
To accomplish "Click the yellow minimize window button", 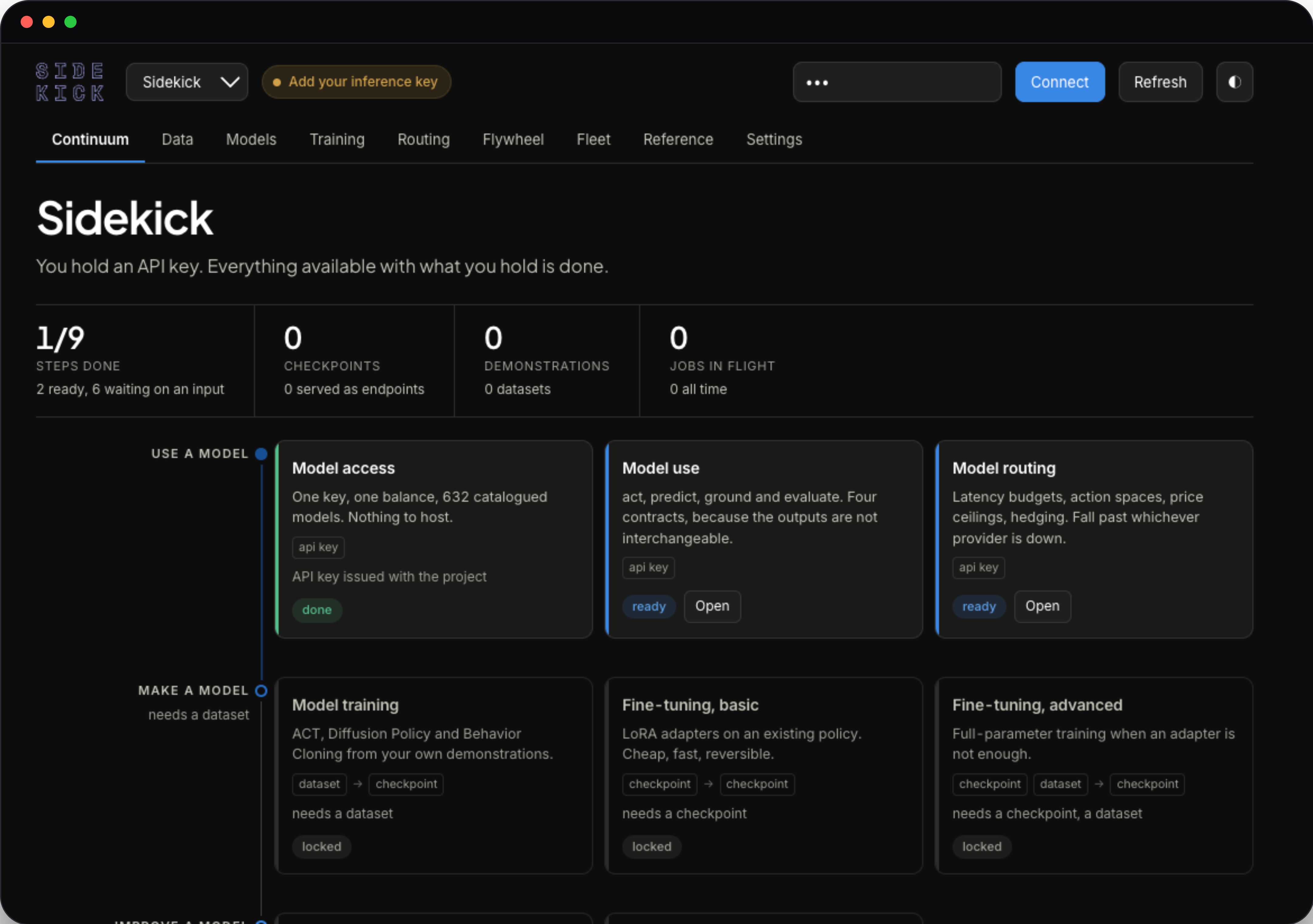I will 49,22.
